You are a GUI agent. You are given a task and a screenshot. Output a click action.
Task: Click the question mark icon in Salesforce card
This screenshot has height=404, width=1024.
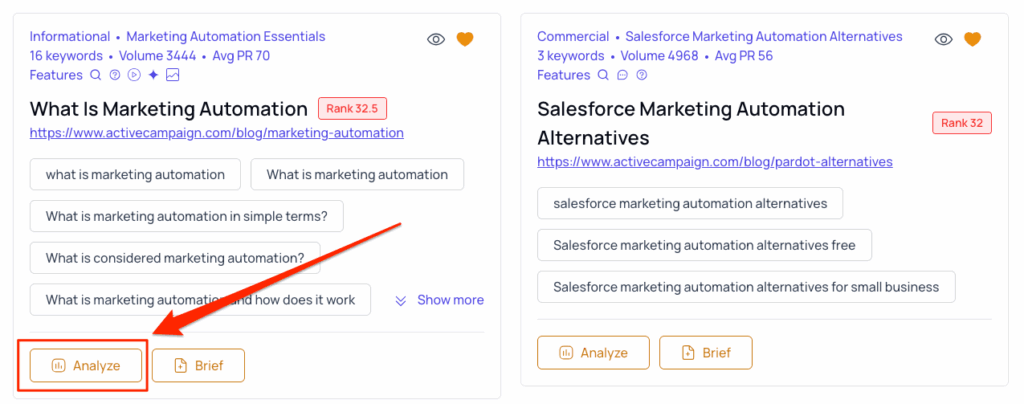click(641, 75)
